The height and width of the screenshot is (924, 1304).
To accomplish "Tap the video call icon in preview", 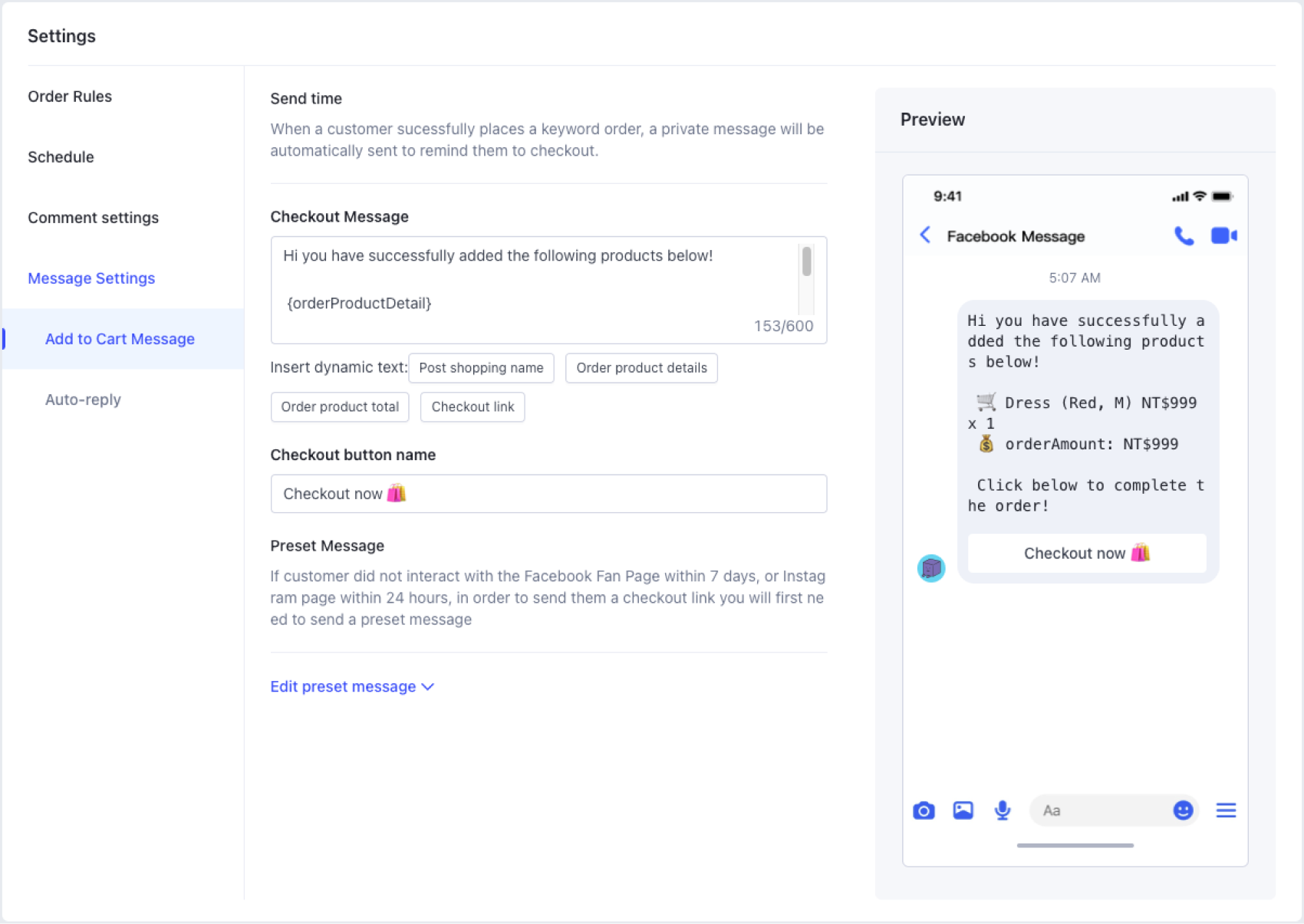I will (x=1223, y=235).
